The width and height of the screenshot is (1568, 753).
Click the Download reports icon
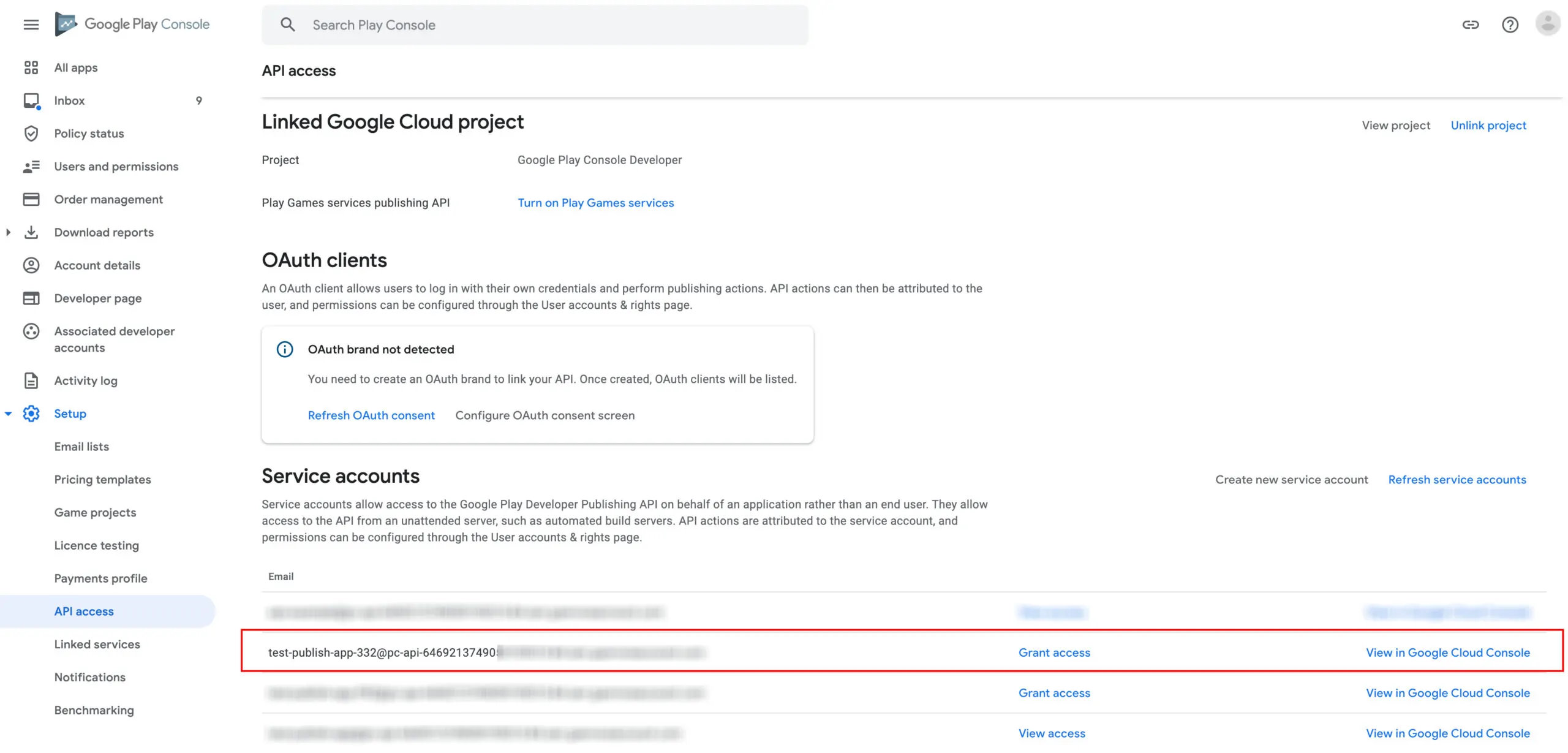[x=31, y=233]
